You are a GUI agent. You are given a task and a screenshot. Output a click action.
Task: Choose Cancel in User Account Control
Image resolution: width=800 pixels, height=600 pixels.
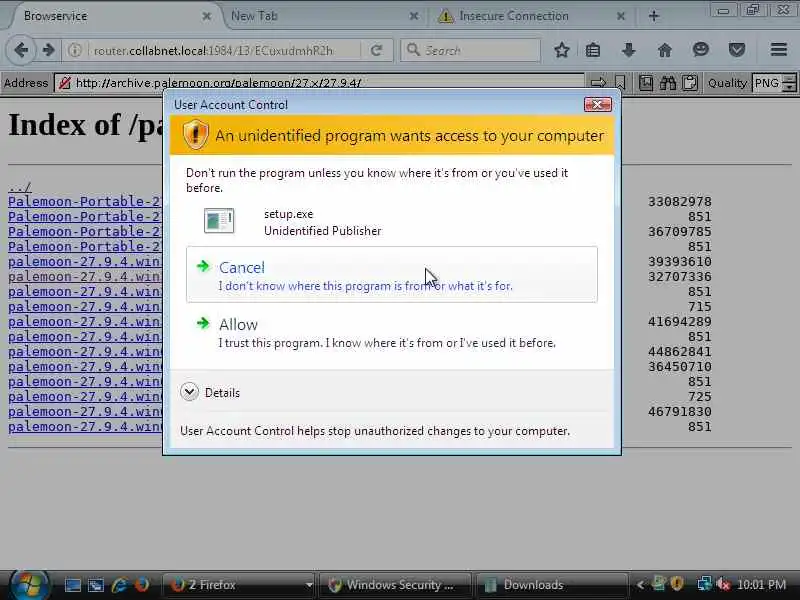pyautogui.click(x=392, y=275)
